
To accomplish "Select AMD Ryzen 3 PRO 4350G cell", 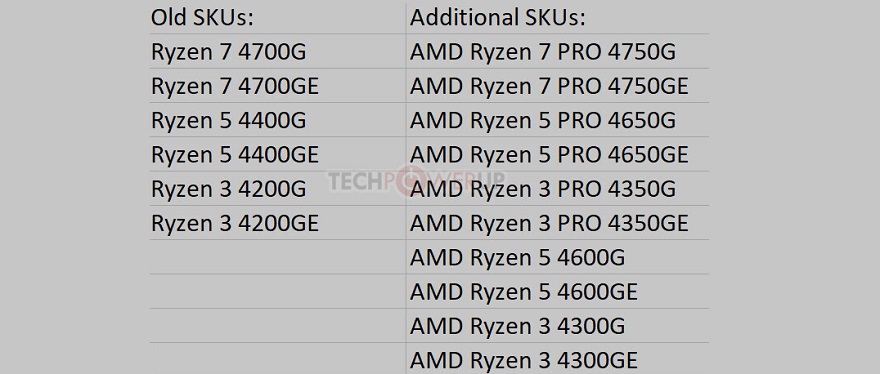I will (557, 189).
